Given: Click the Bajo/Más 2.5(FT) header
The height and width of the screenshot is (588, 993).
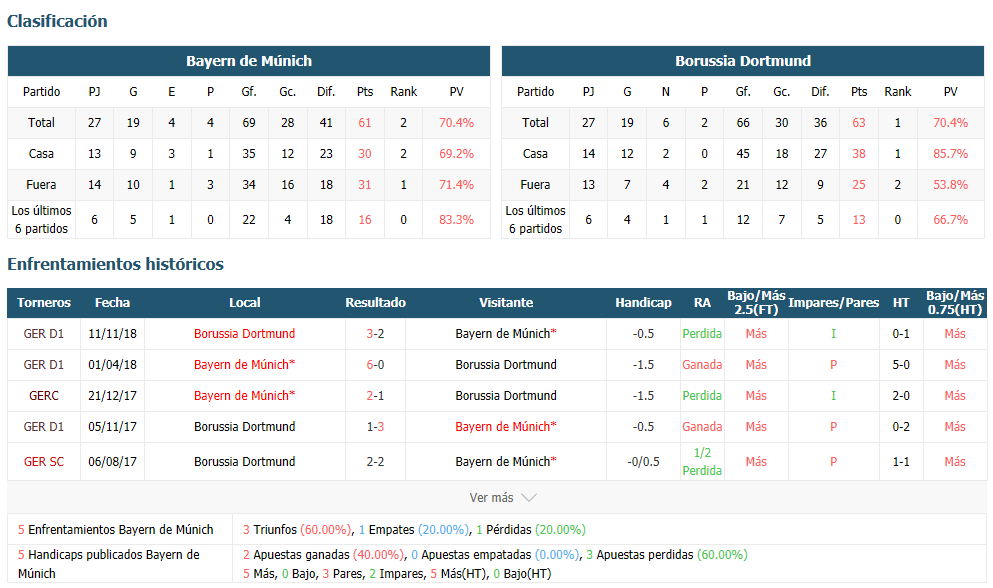Looking at the screenshot, I should [x=756, y=303].
